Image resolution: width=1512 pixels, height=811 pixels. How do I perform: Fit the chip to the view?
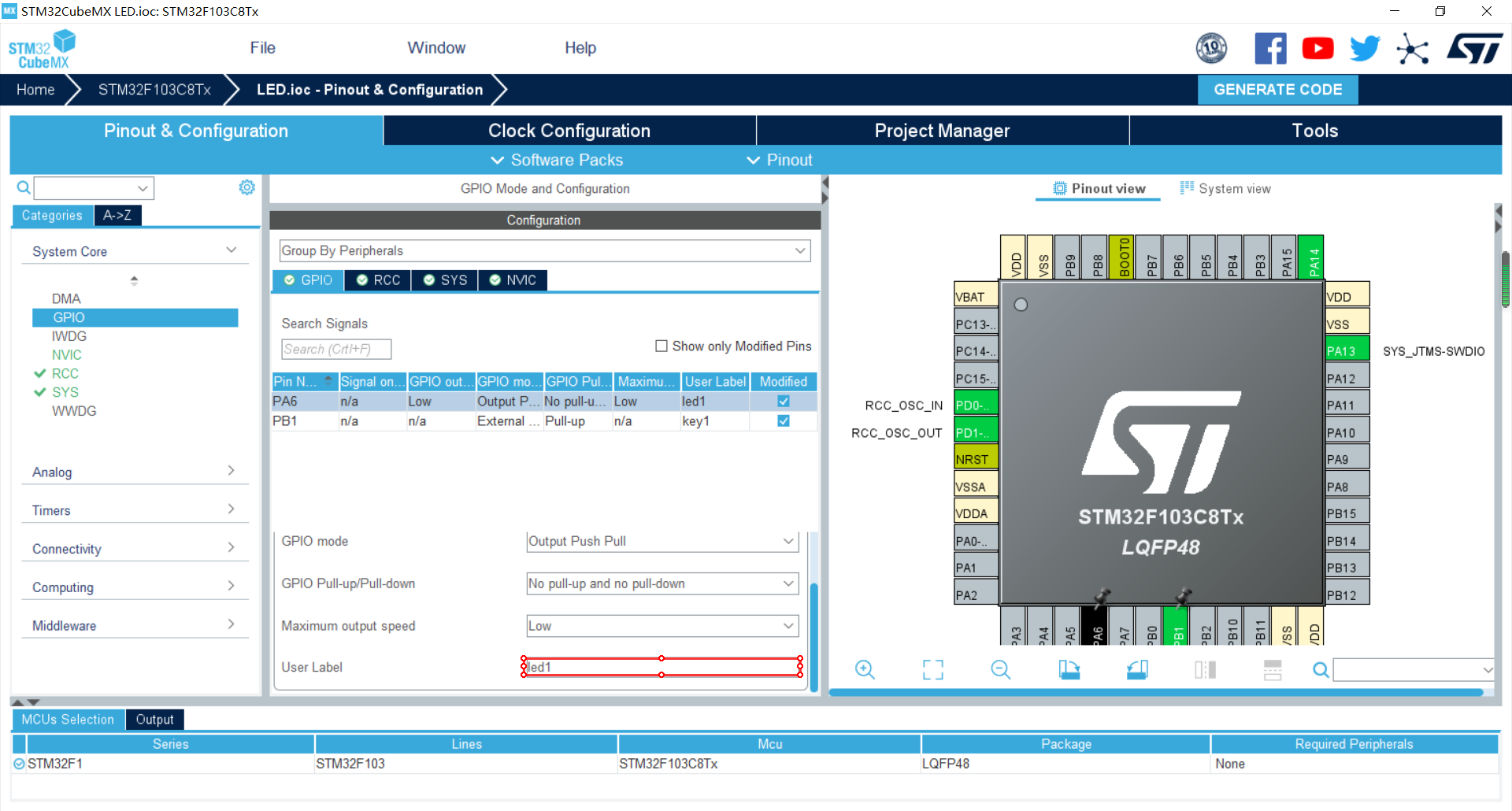click(x=933, y=670)
